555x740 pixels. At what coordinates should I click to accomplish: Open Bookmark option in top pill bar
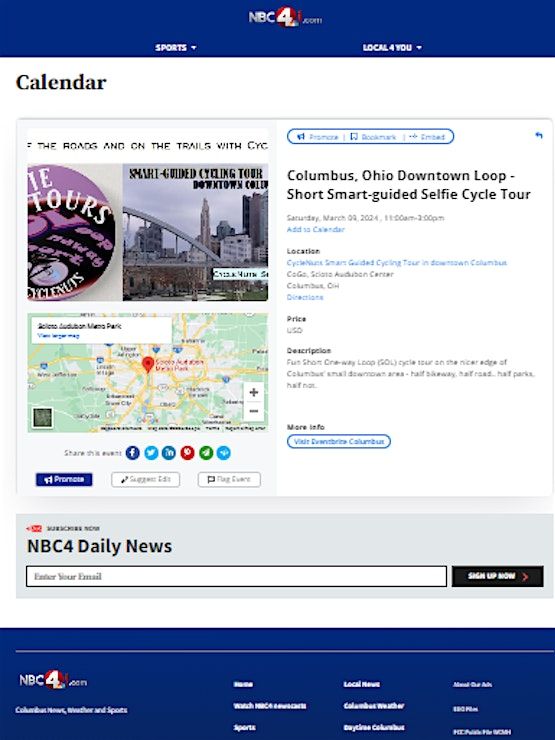pyautogui.click(x=373, y=137)
